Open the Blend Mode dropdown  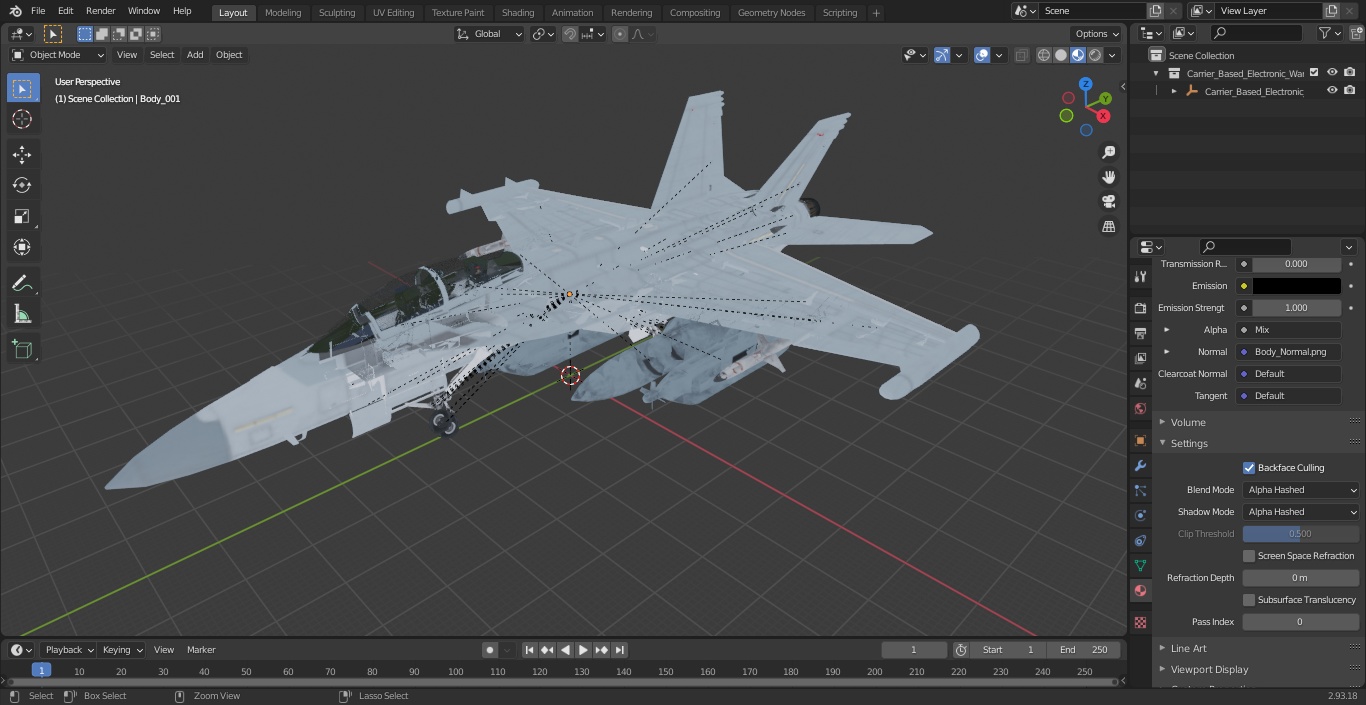pos(1301,490)
